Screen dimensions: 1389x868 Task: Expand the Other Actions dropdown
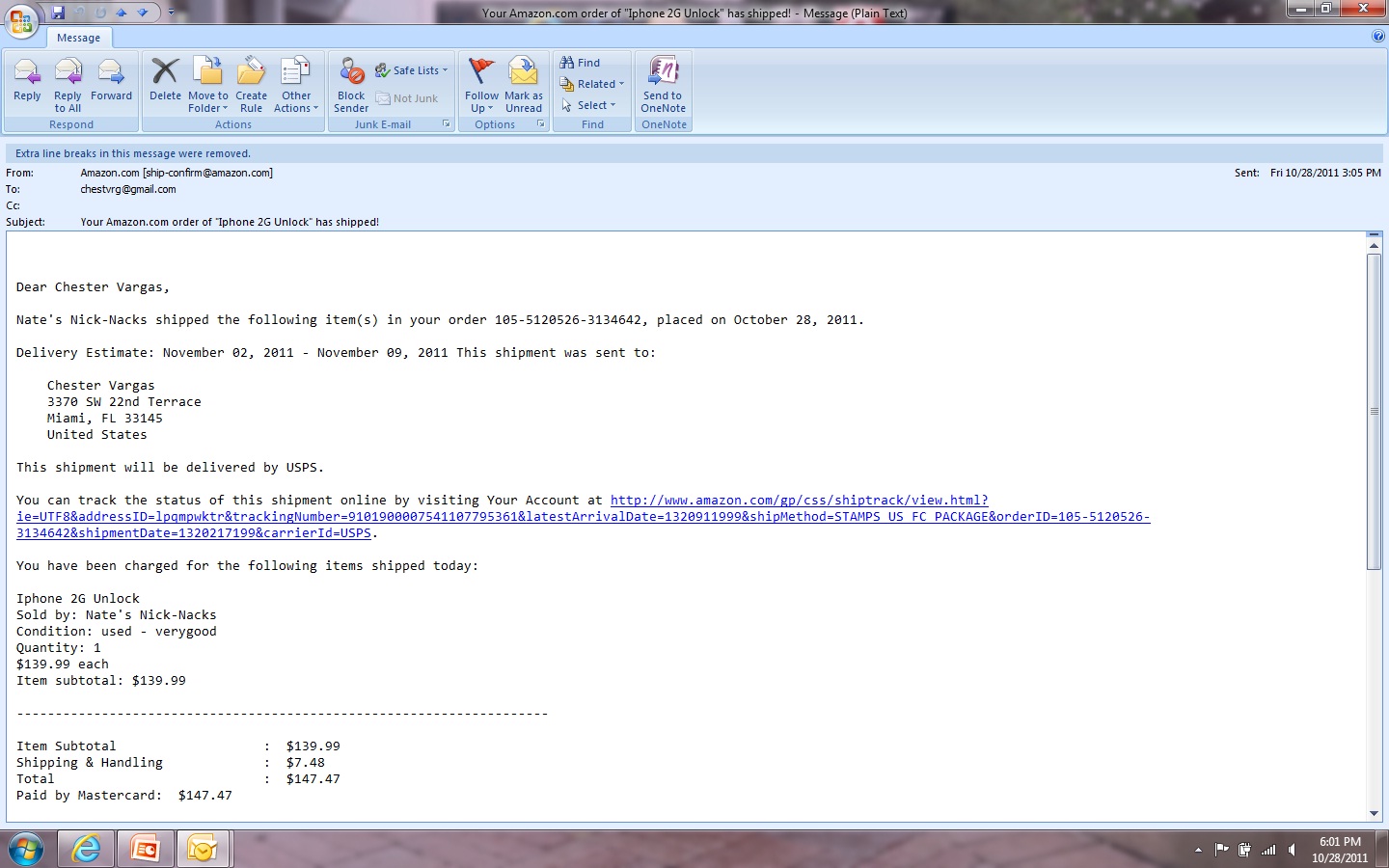(x=296, y=85)
